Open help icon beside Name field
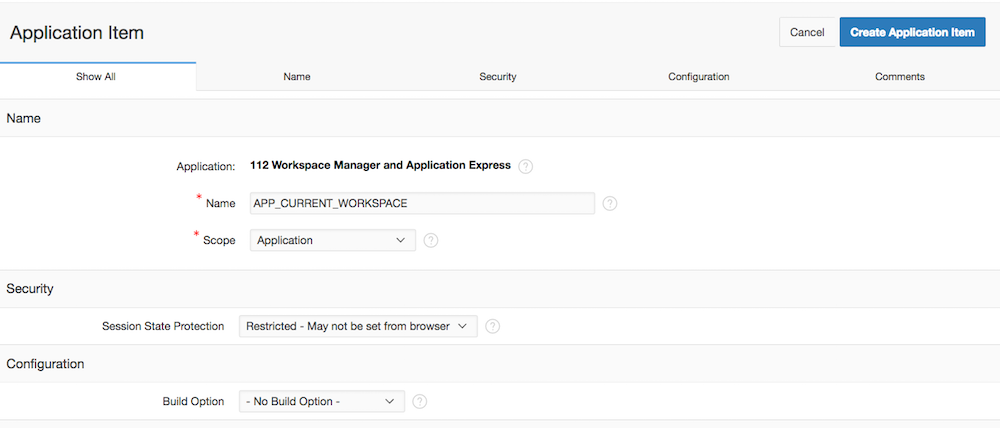The height and width of the screenshot is (428, 1000). [610, 203]
